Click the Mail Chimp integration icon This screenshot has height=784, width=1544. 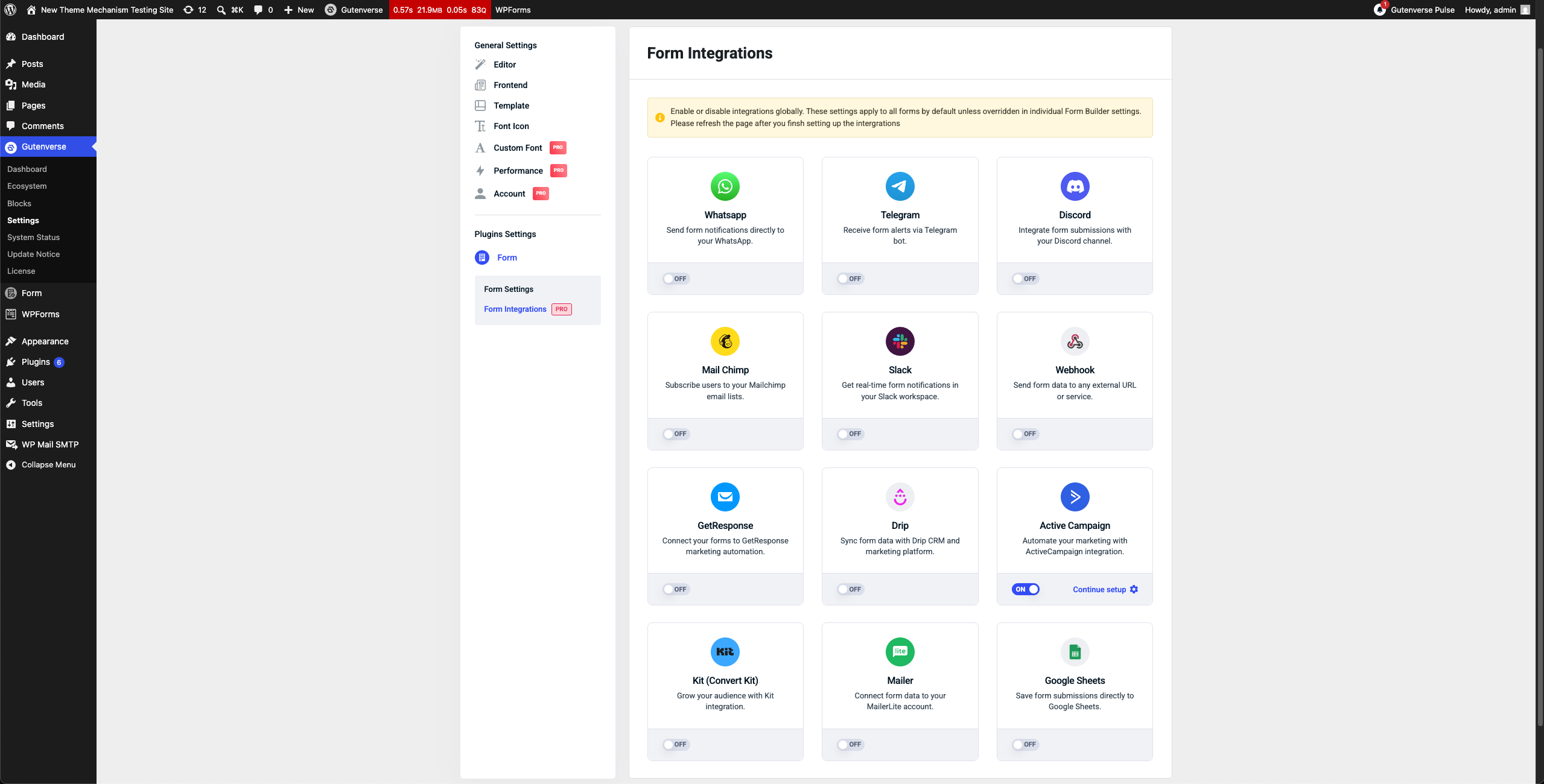[x=725, y=341]
